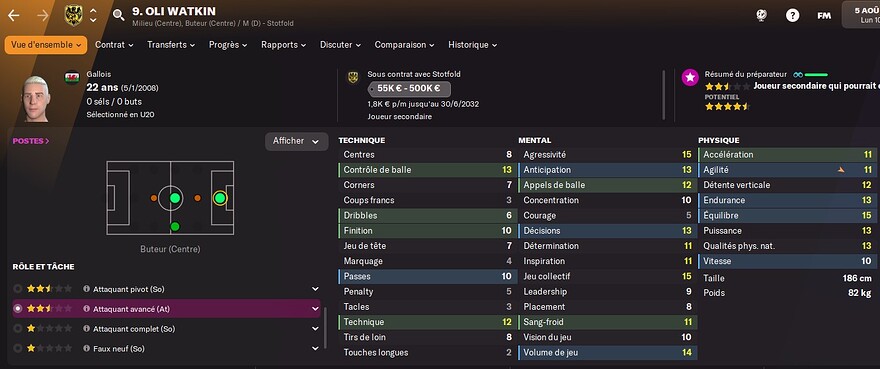The width and height of the screenshot is (880, 369).
Task: Open the Comparaison menu
Action: click(x=404, y=45)
